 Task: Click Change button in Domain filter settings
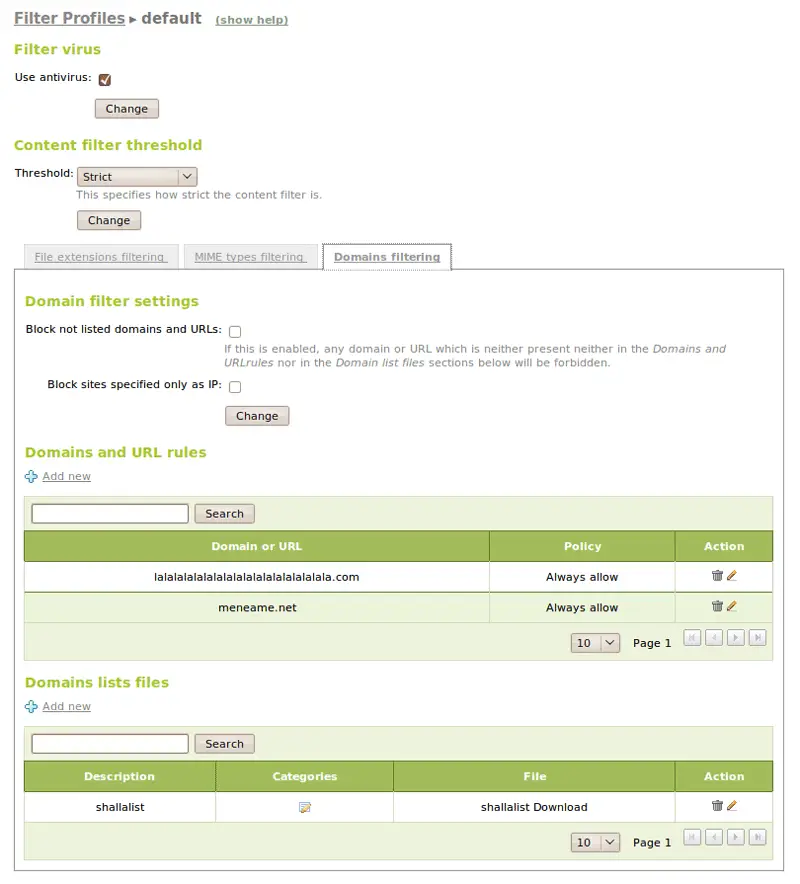(257, 416)
